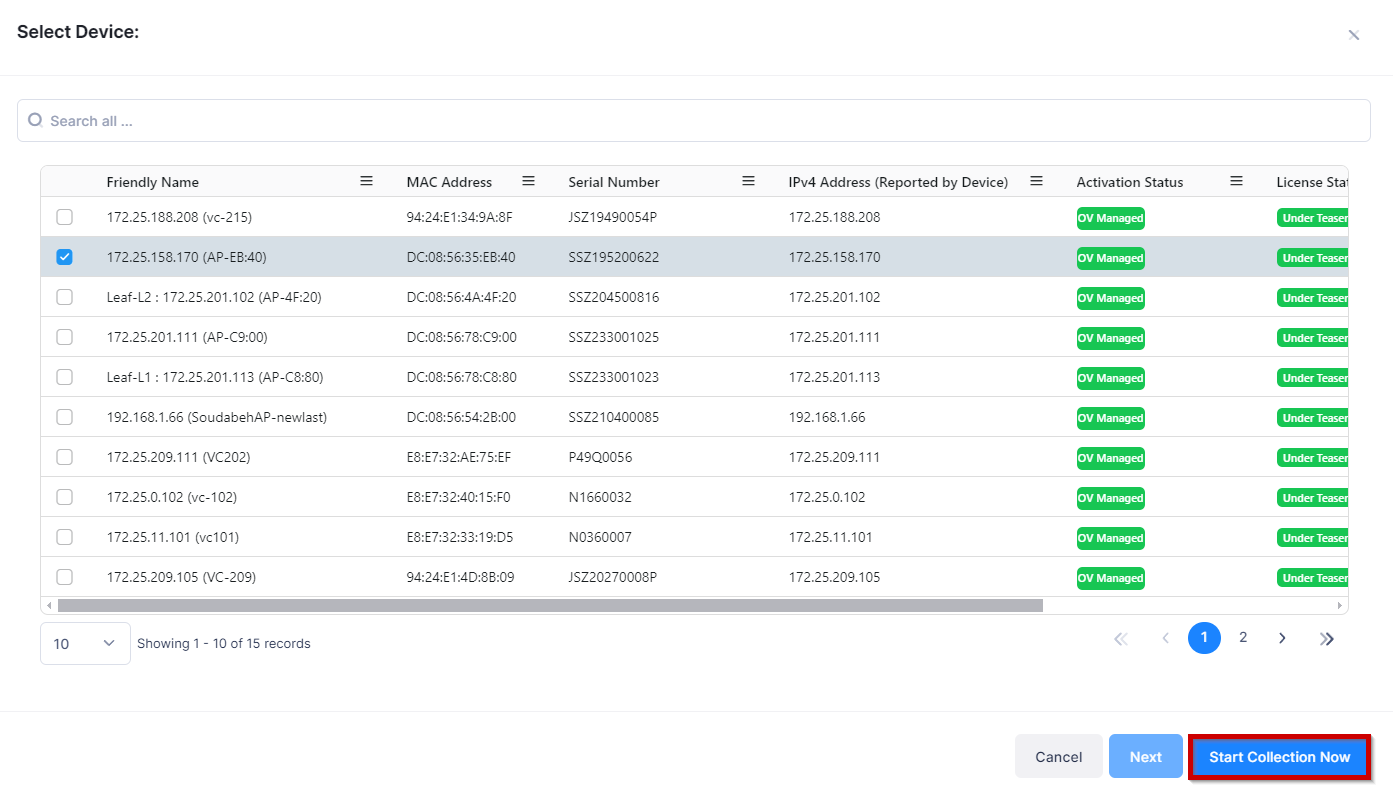Tick the SoudabehAP-newlast device checkbox
Image resolution: width=1393 pixels, height=787 pixels.
tap(65, 417)
